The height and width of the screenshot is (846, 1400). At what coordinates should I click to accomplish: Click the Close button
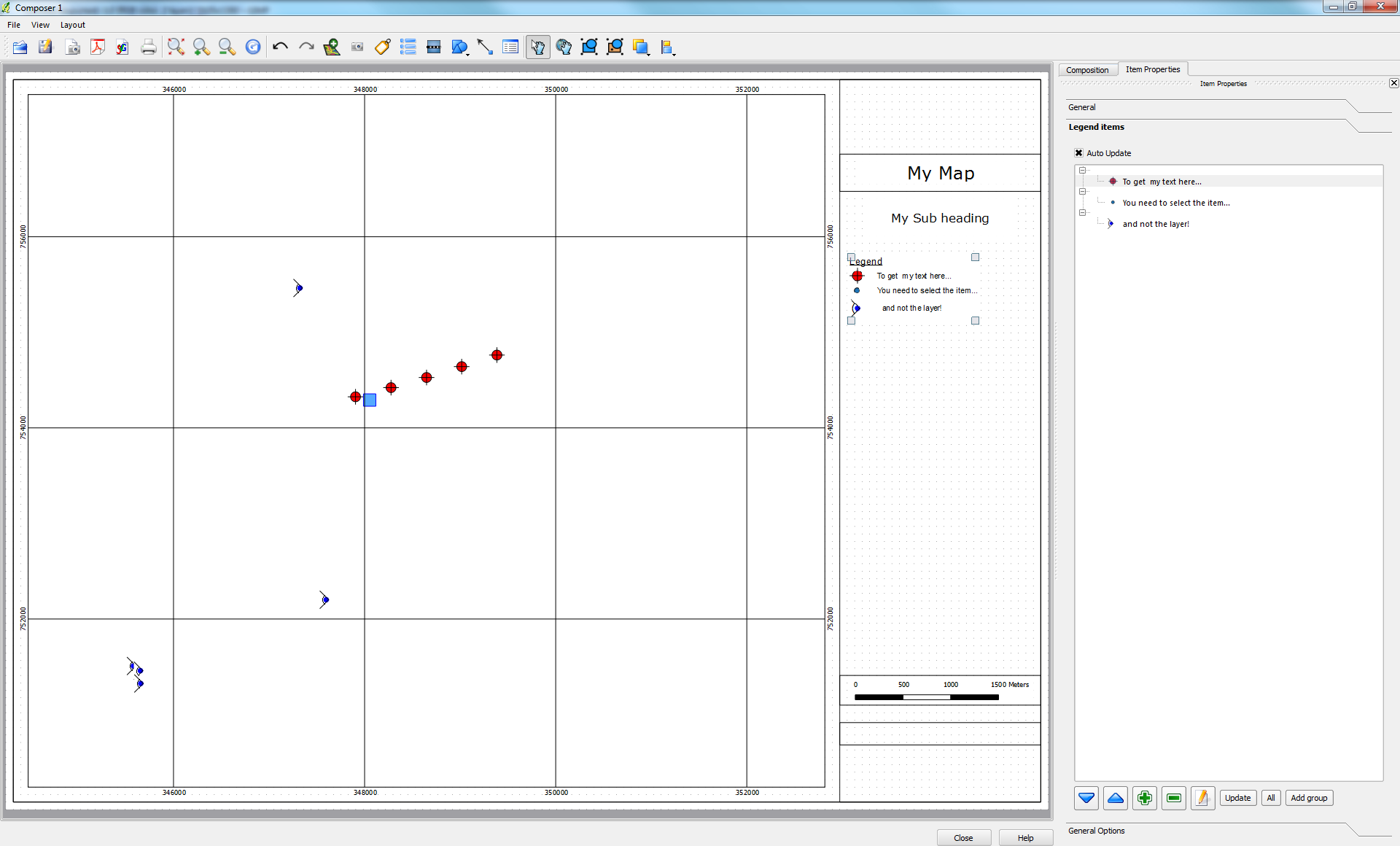pos(964,838)
